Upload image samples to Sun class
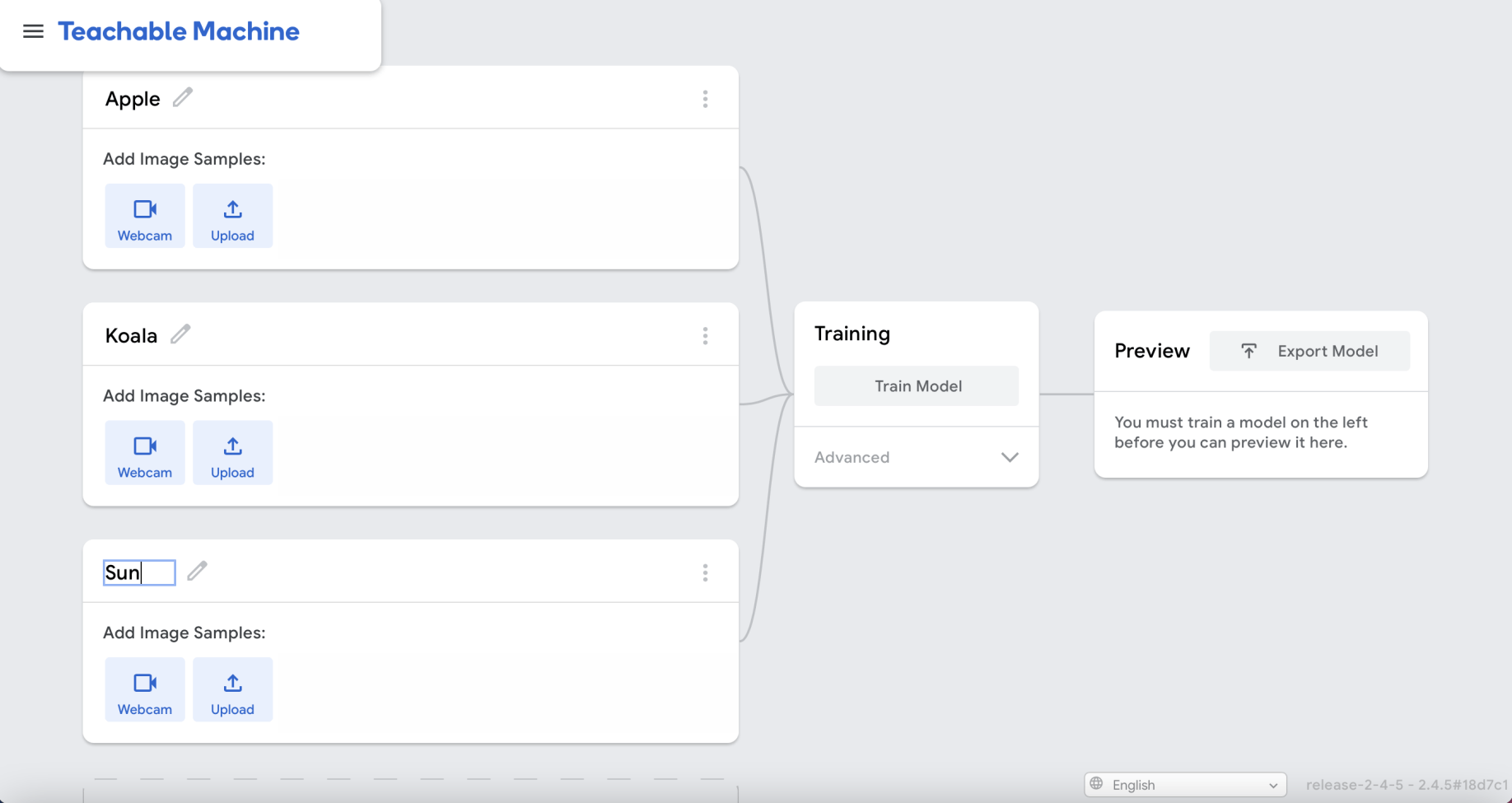1512x803 pixels. click(232, 690)
